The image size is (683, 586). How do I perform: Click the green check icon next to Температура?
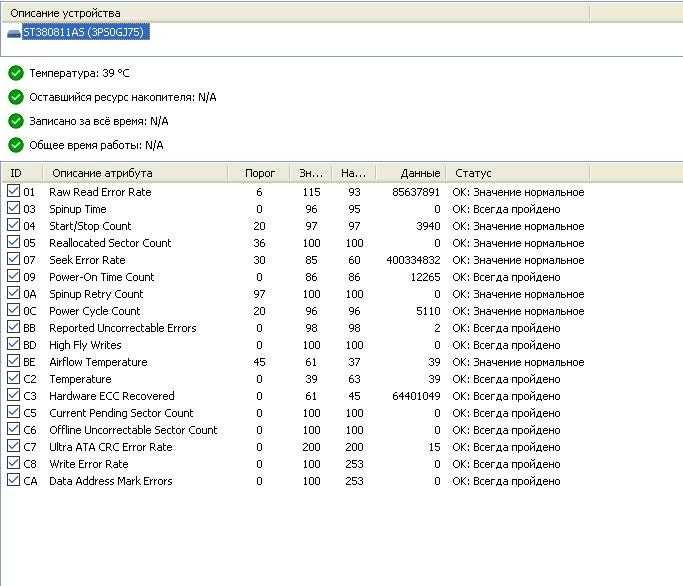click(x=16, y=73)
